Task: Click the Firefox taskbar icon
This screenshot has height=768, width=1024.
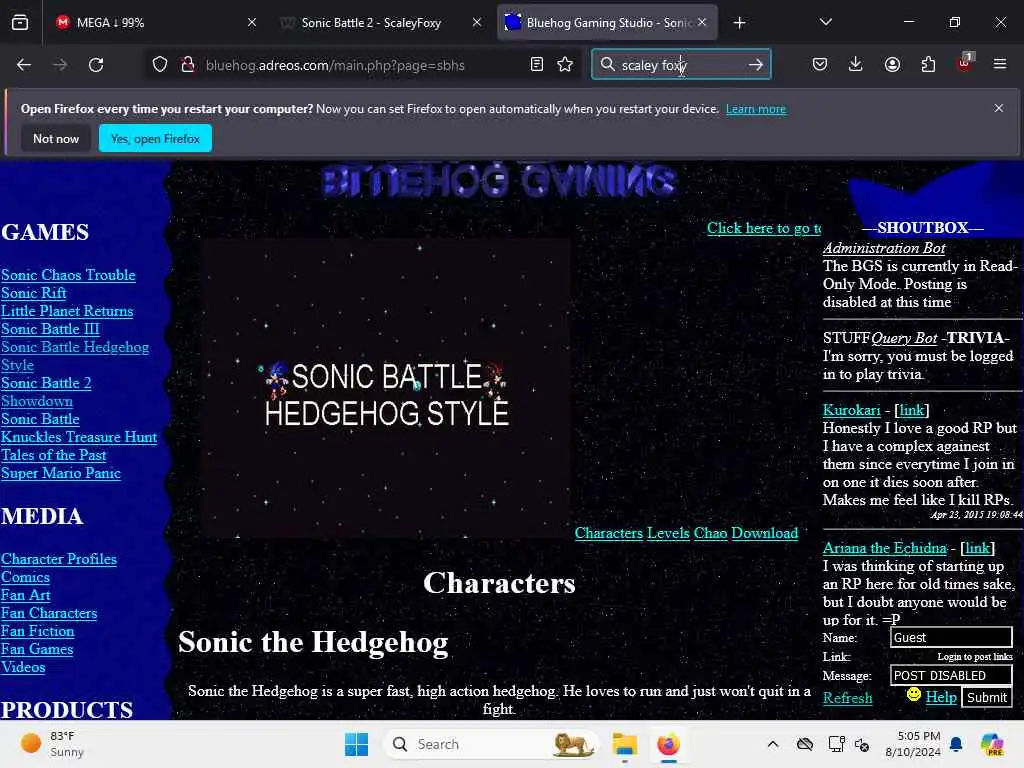Action: [668, 744]
